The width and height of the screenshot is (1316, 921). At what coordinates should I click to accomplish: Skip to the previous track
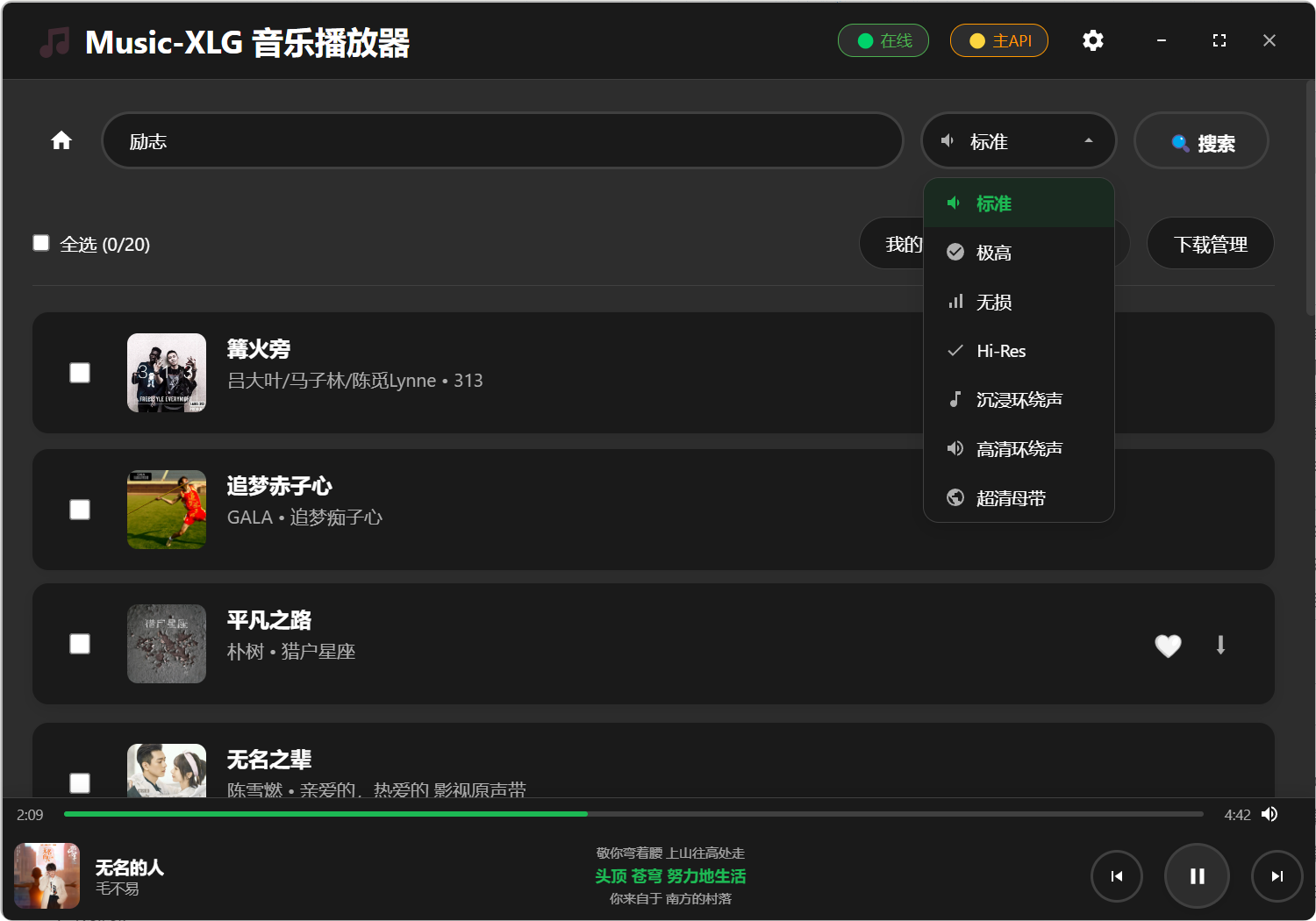[1116, 876]
